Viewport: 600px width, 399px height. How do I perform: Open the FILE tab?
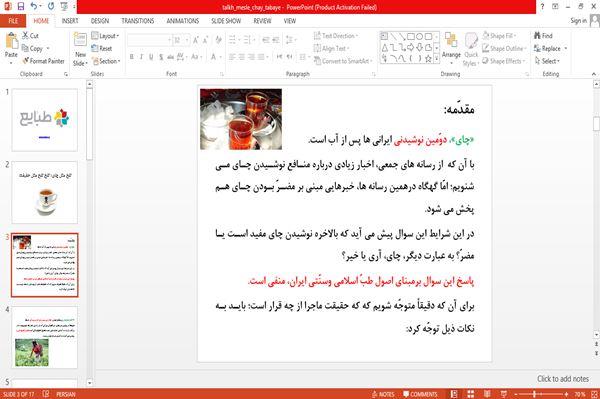point(13,21)
